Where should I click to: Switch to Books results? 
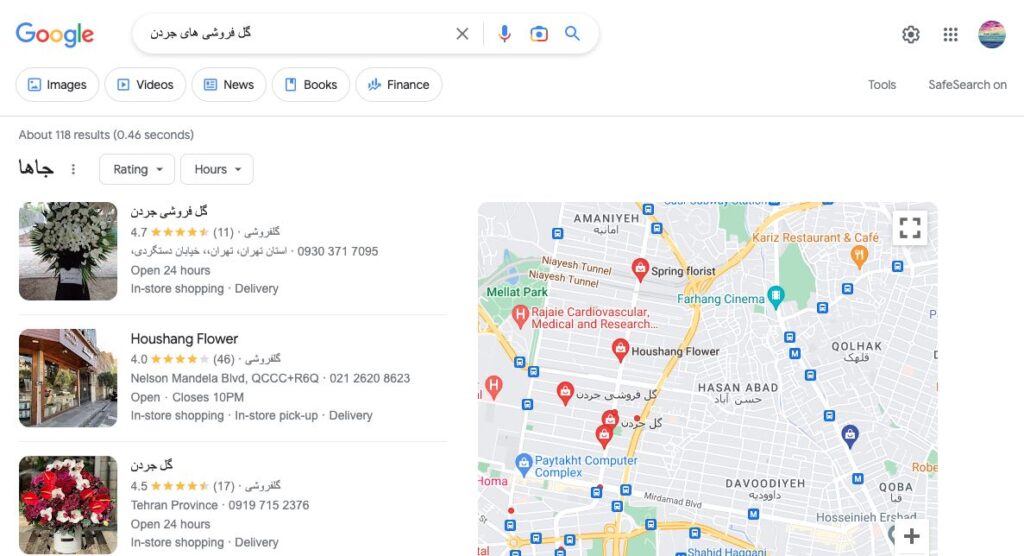pyautogui.click(x=311, y=85)
